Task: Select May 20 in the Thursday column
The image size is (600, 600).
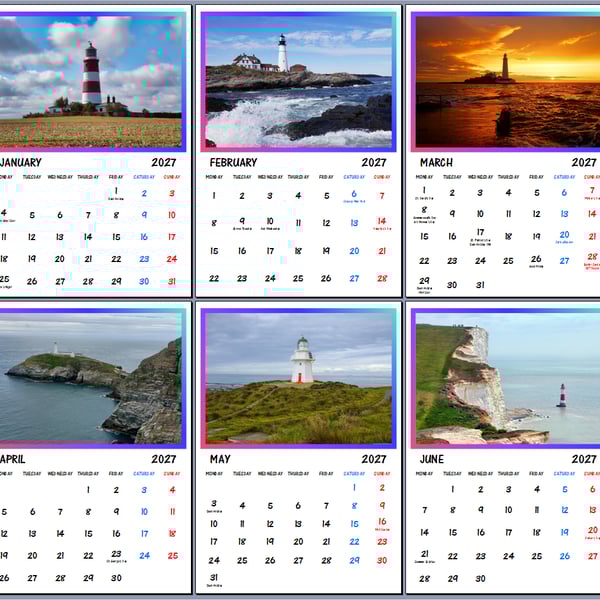Action: 298,542
